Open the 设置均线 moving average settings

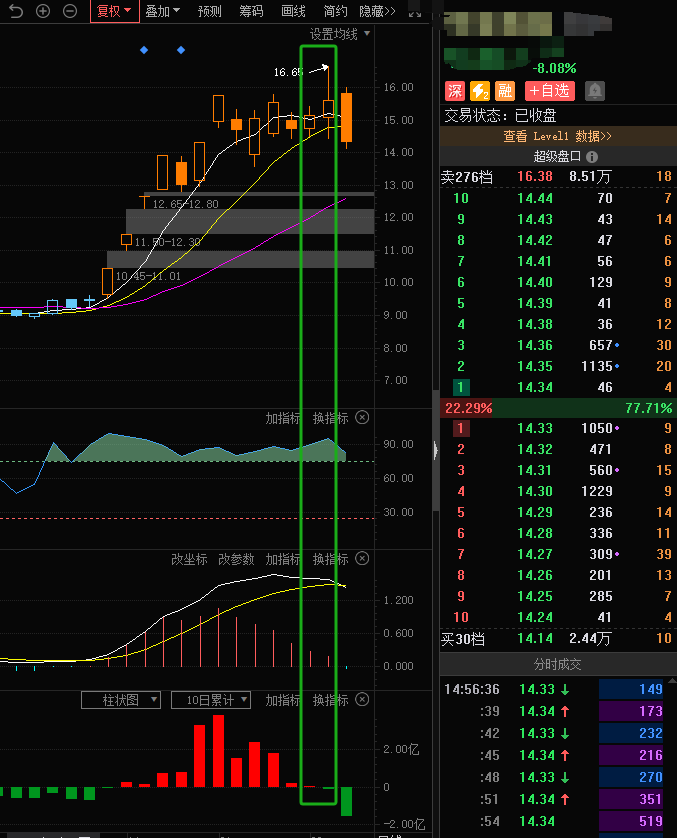(x=340, y=34)
